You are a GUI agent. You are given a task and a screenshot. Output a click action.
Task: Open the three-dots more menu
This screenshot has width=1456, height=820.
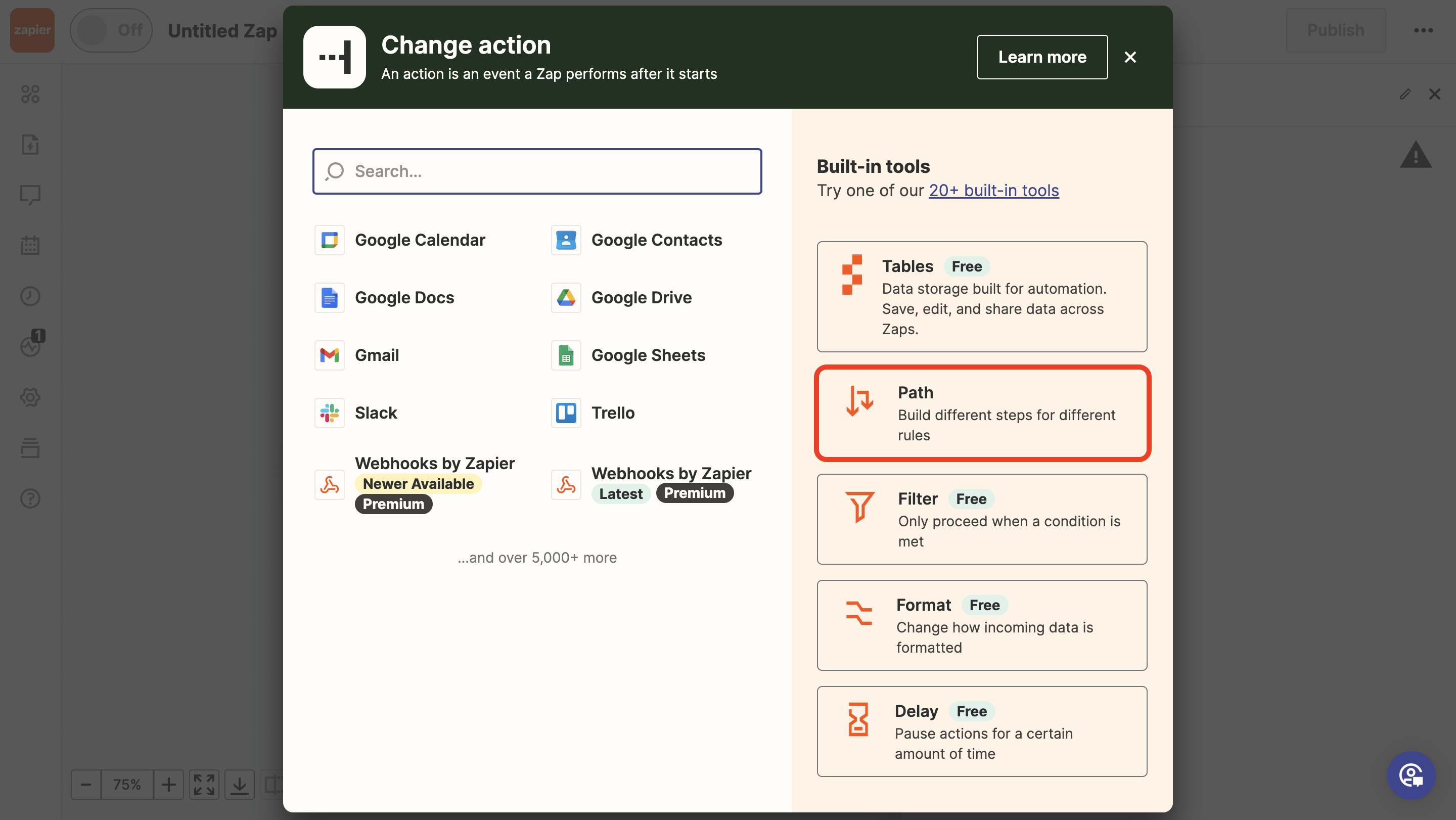[1423, 30]
